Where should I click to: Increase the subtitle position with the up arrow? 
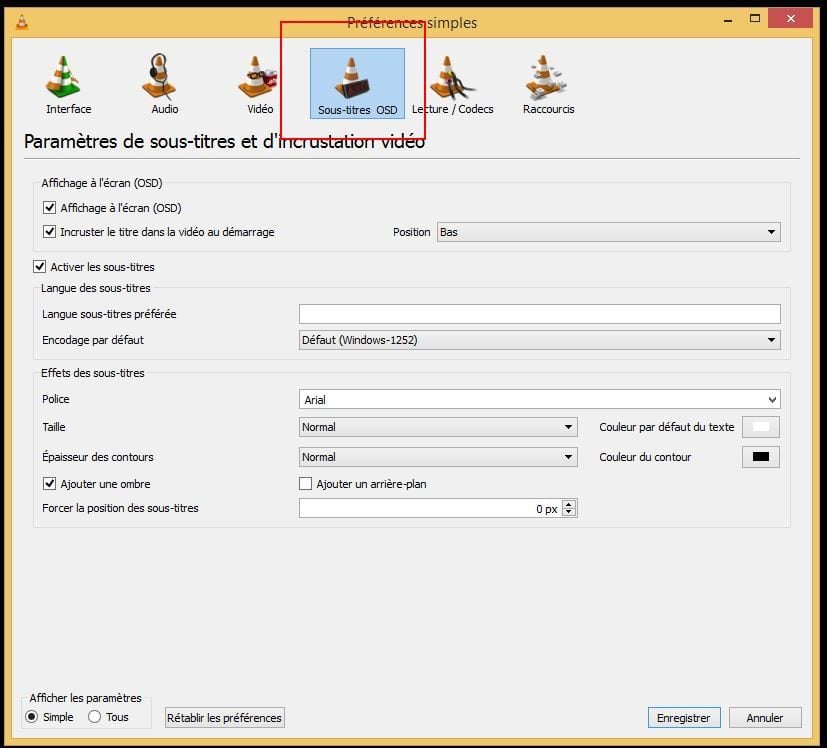(569, 504)
